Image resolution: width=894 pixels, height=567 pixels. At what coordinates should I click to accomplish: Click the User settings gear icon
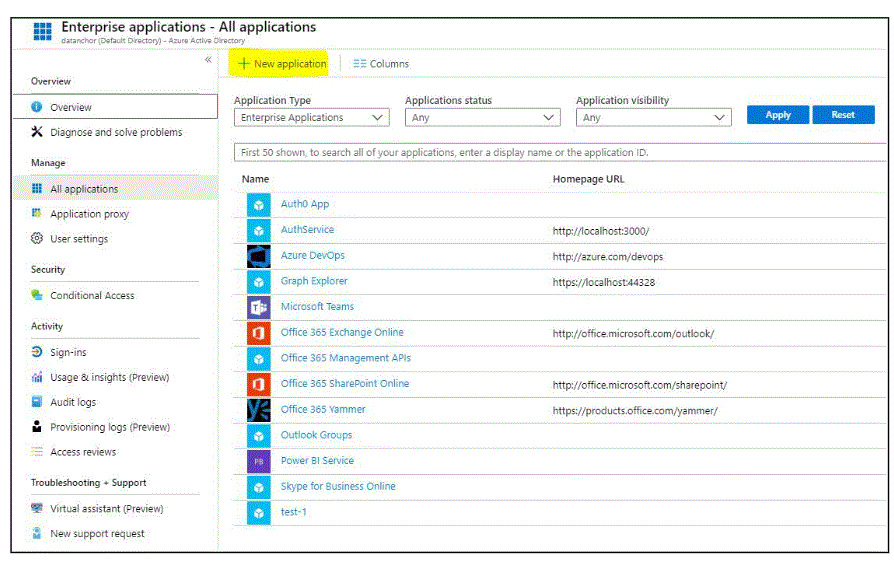[36, 238]
